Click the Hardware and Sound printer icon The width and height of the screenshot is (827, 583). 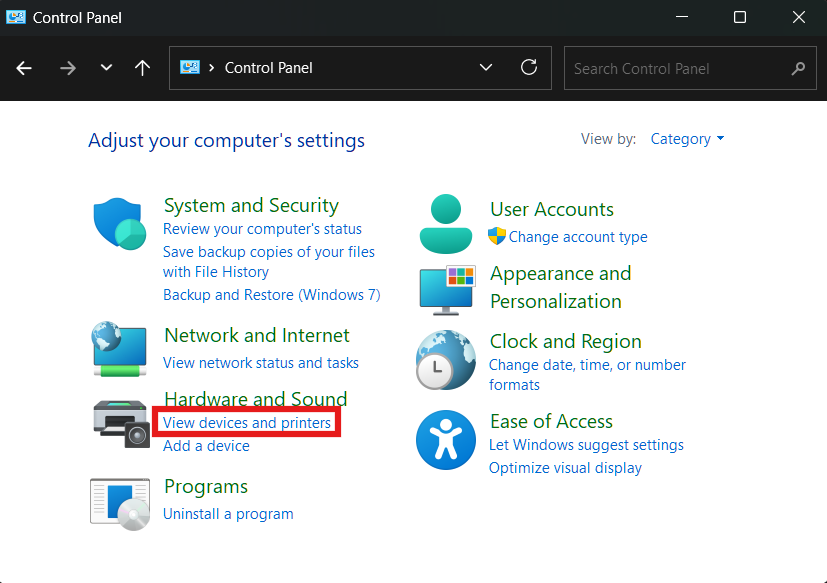click(121, 421)
